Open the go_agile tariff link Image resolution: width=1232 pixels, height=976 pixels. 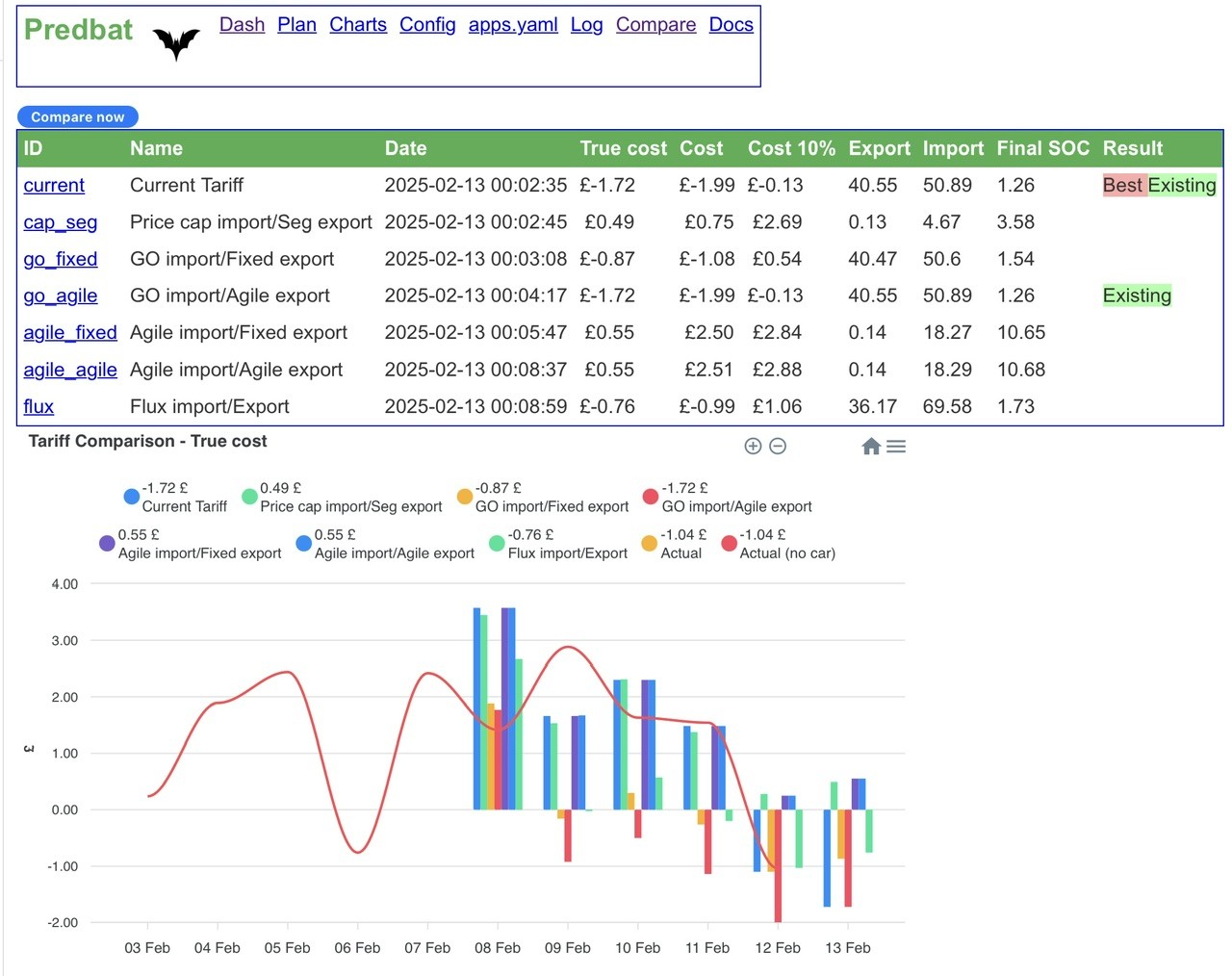[61, 295]
